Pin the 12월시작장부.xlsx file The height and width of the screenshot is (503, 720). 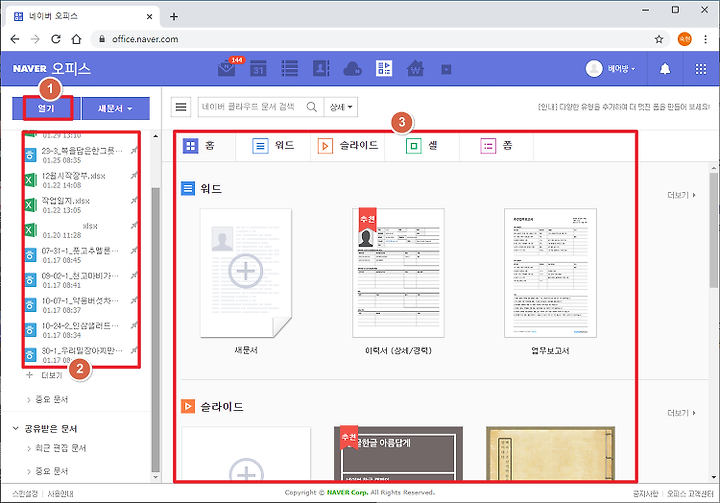[134, 175]
